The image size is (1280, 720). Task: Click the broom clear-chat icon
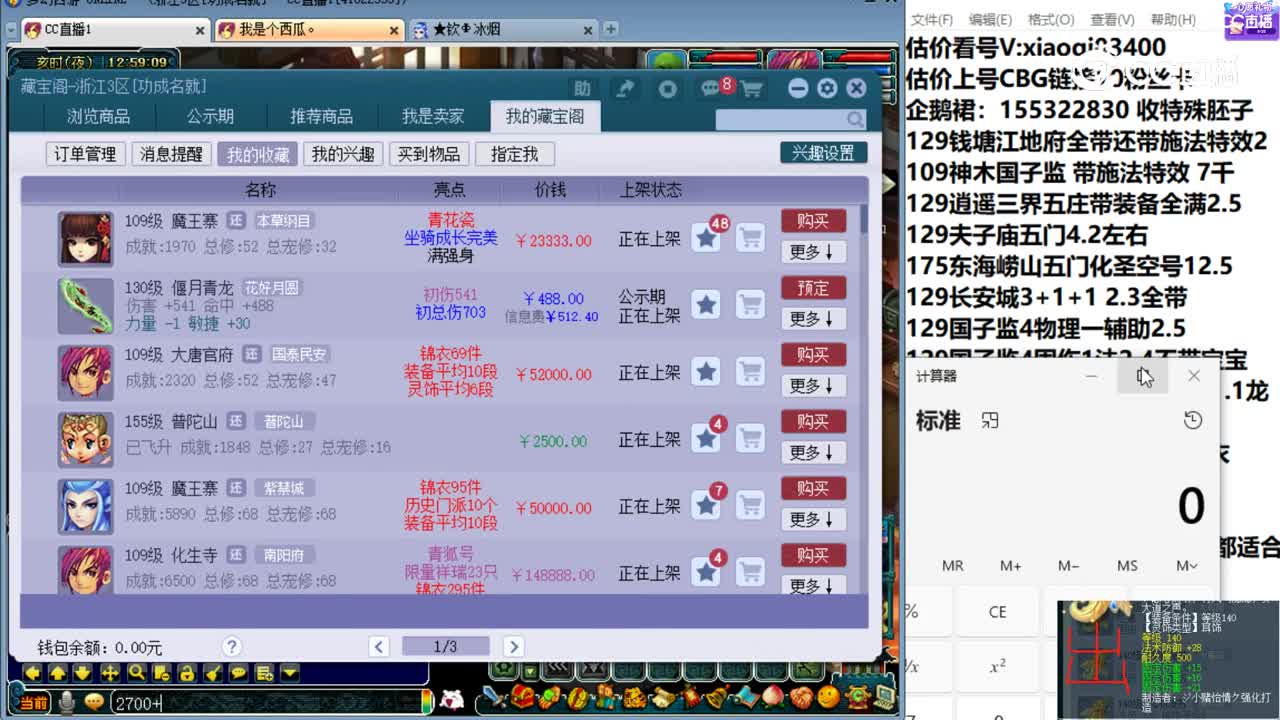coord(213,672)
